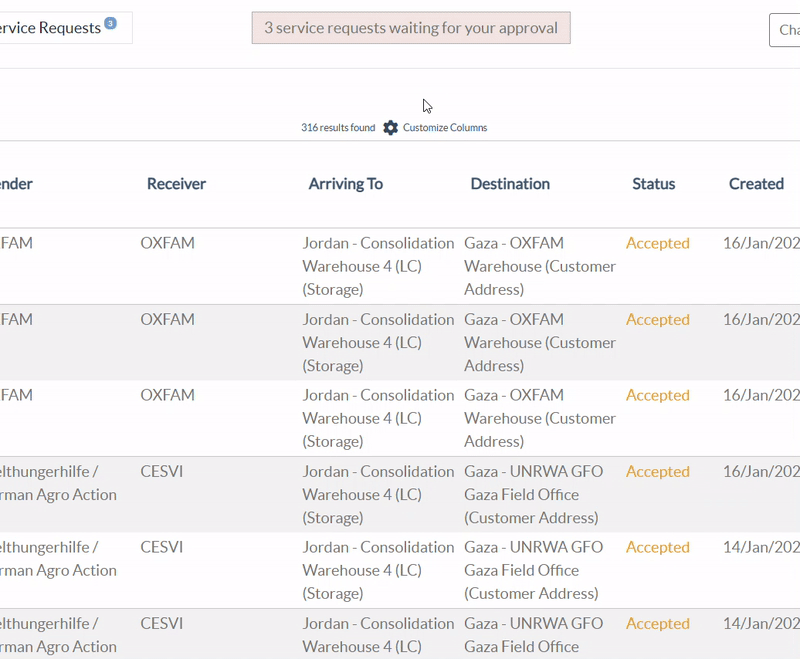Sort by the Created column header
The height and width of the screenshot is (659, 800).
click(x=756, y=184)
